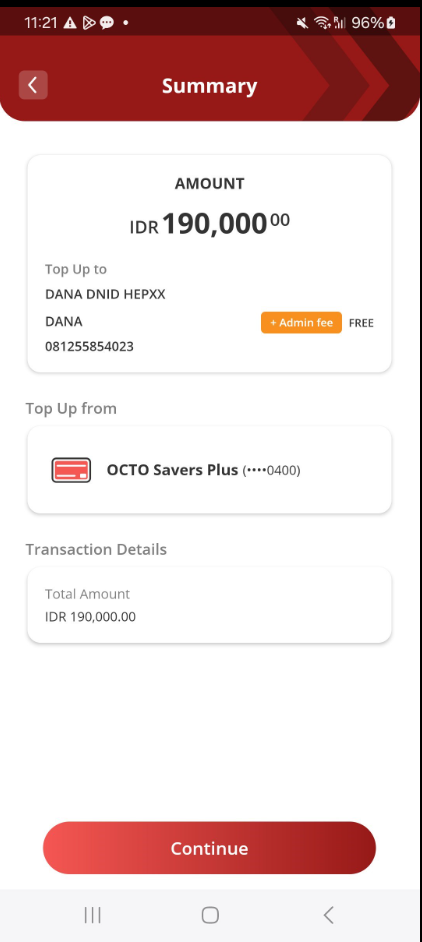Tap the Android back navigation icon
Viewport: 422px width, 942px height.
[328, 915]
